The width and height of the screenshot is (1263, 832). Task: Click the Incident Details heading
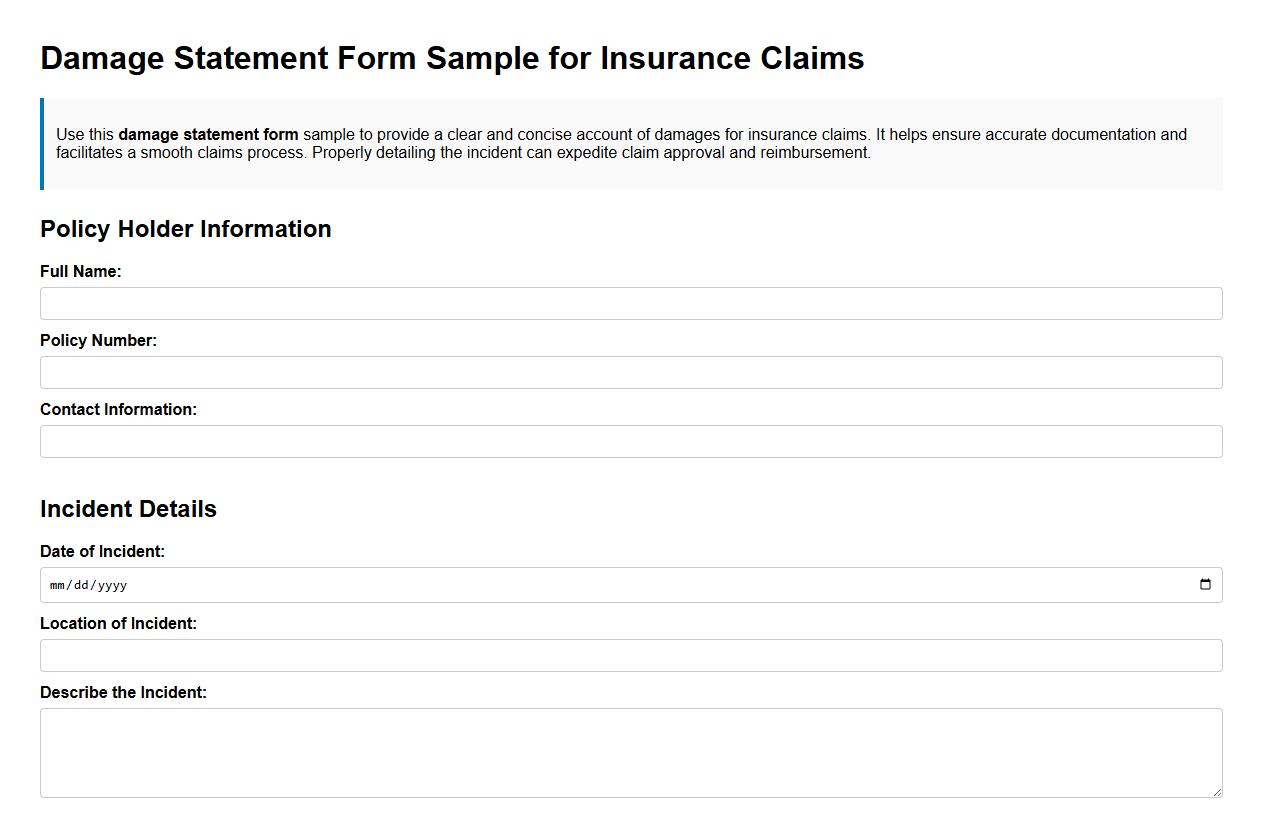(x=127, y=509)
